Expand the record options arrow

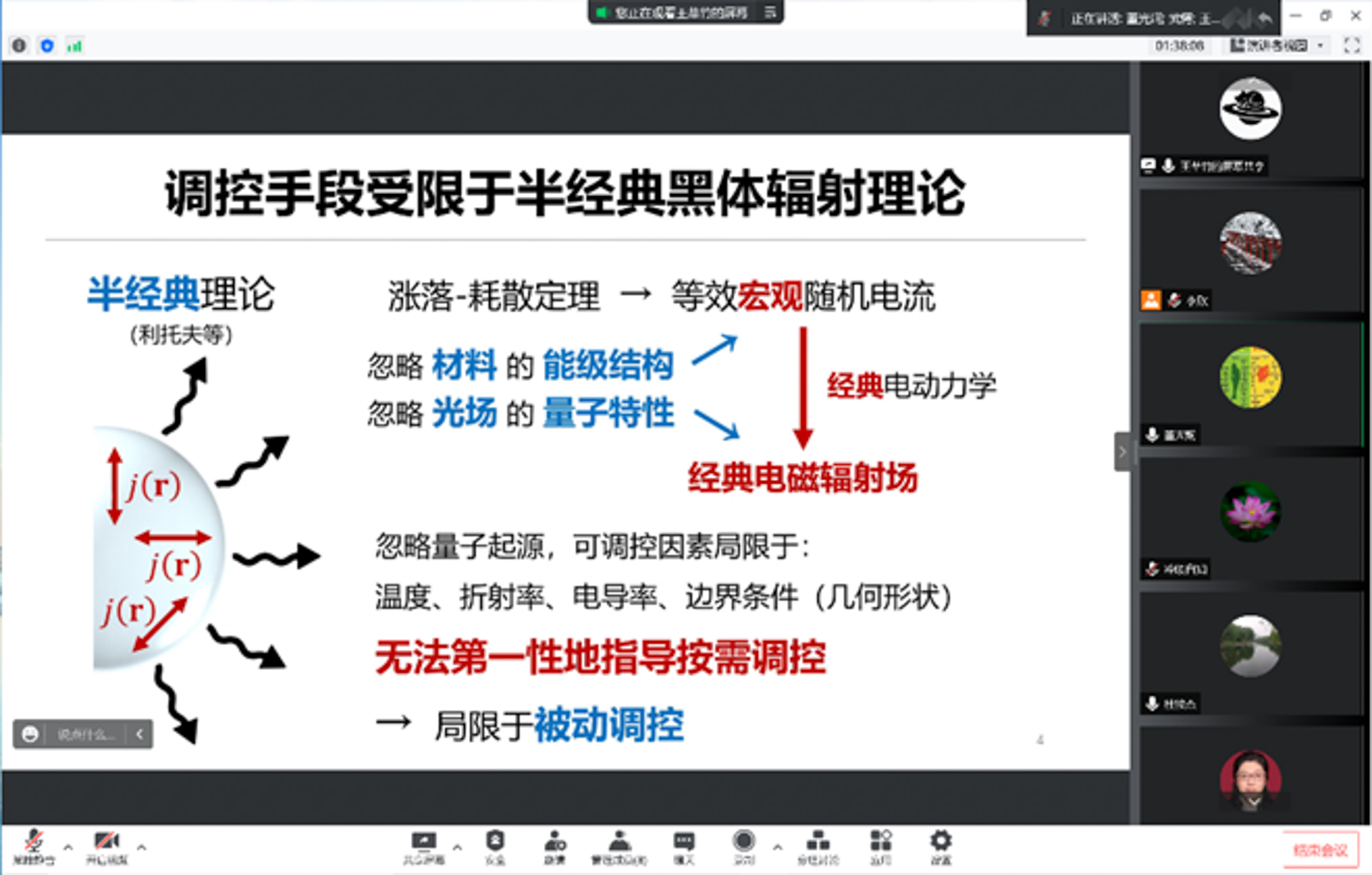(777, 848)
